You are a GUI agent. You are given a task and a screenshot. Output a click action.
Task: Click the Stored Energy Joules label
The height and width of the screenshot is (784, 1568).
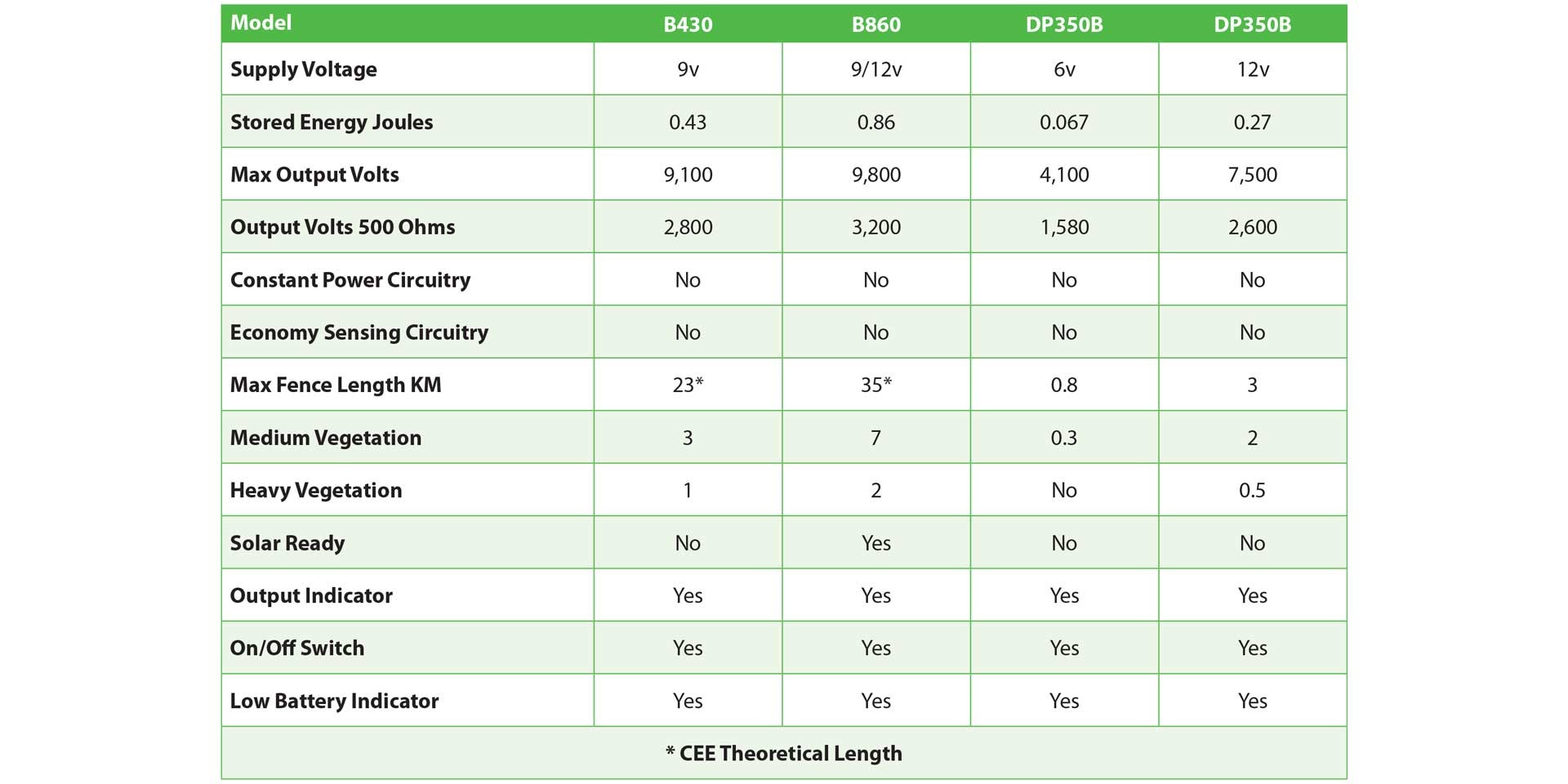point(332,122)
